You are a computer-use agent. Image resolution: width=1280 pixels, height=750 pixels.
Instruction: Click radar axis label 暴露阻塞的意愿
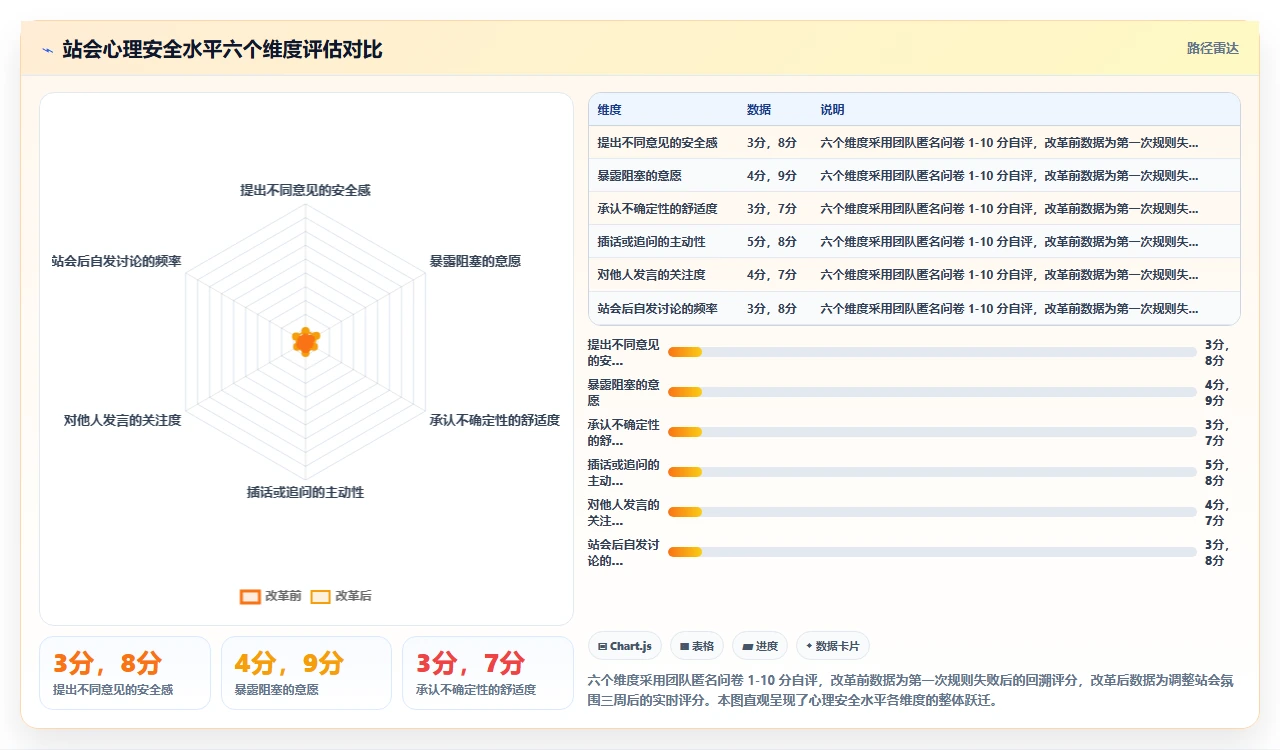pyautogui.click(x=475, y=261)
